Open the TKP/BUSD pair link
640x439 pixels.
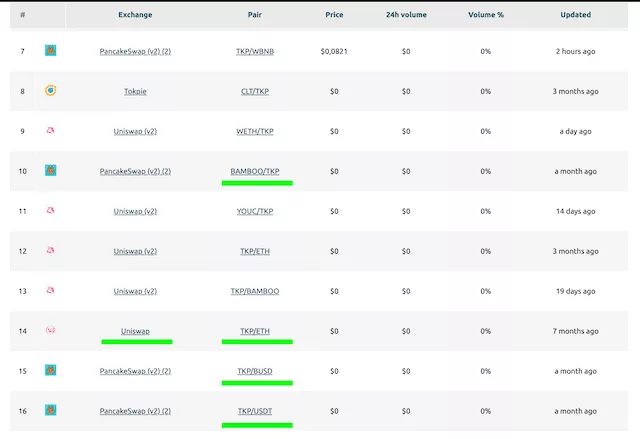[x=255, y=371]
